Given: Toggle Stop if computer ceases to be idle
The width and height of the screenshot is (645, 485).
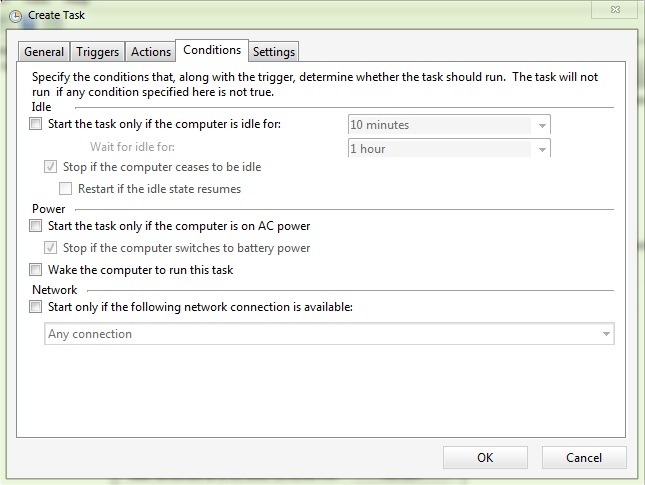Looking at the screenshot, I should click(x=51, y=167).
